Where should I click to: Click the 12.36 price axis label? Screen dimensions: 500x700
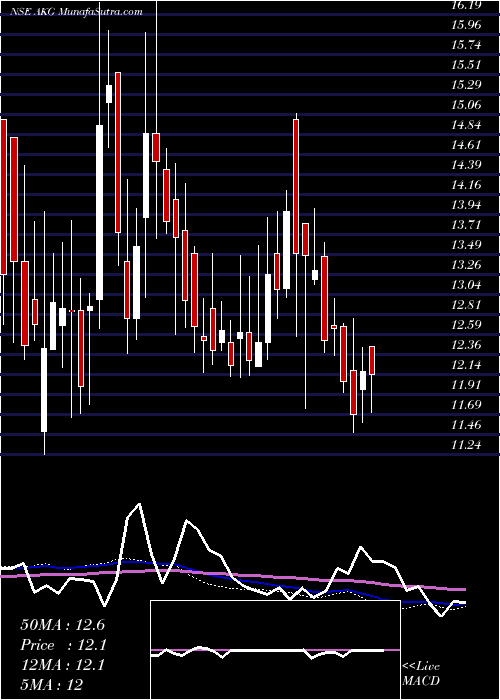pyautogui.click(x=466, y=345)
